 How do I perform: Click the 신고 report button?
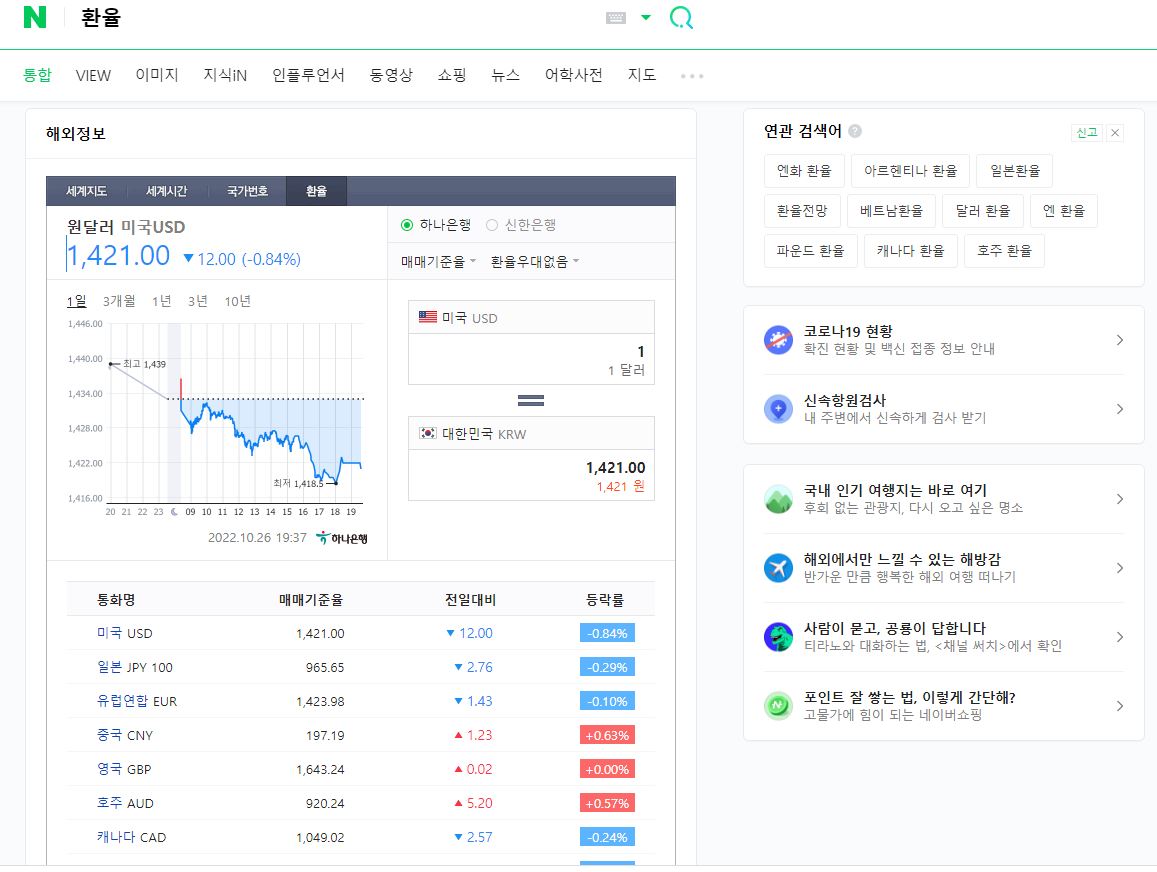click(1086, 133)
